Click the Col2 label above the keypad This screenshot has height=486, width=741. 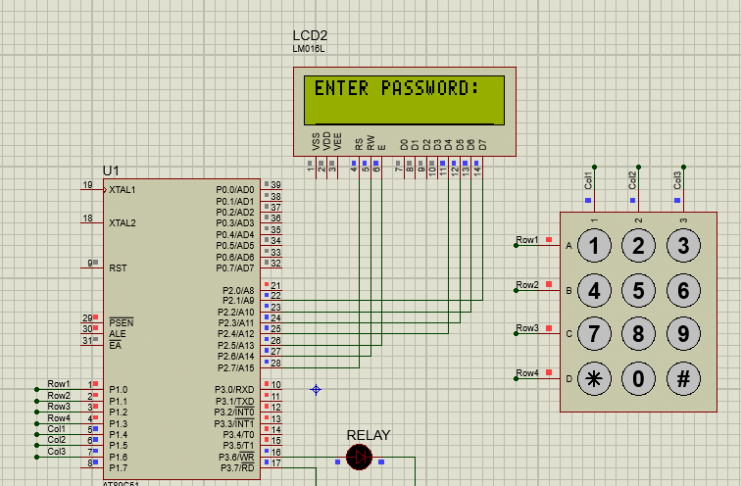632,181
